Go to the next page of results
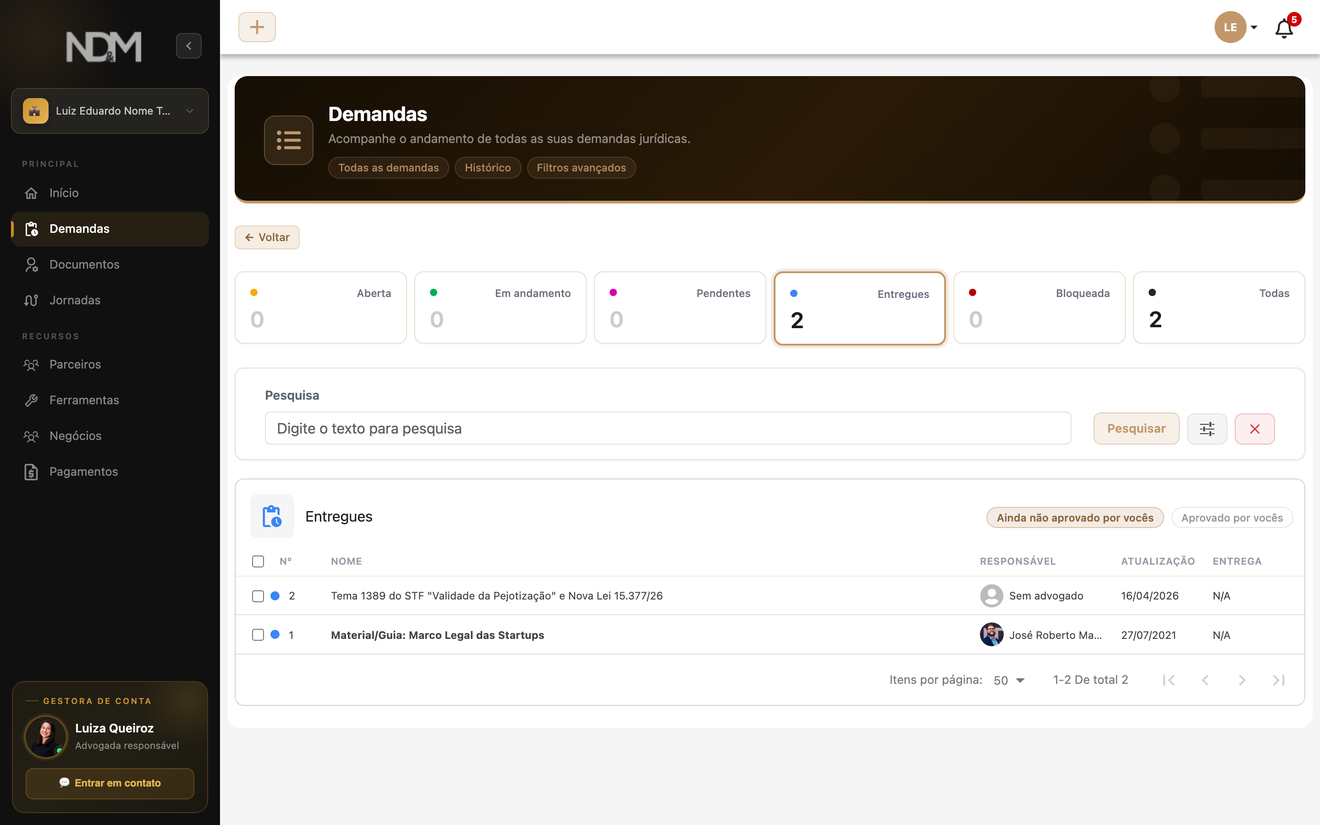1320x825 pixels. (x=1242, y=680)
